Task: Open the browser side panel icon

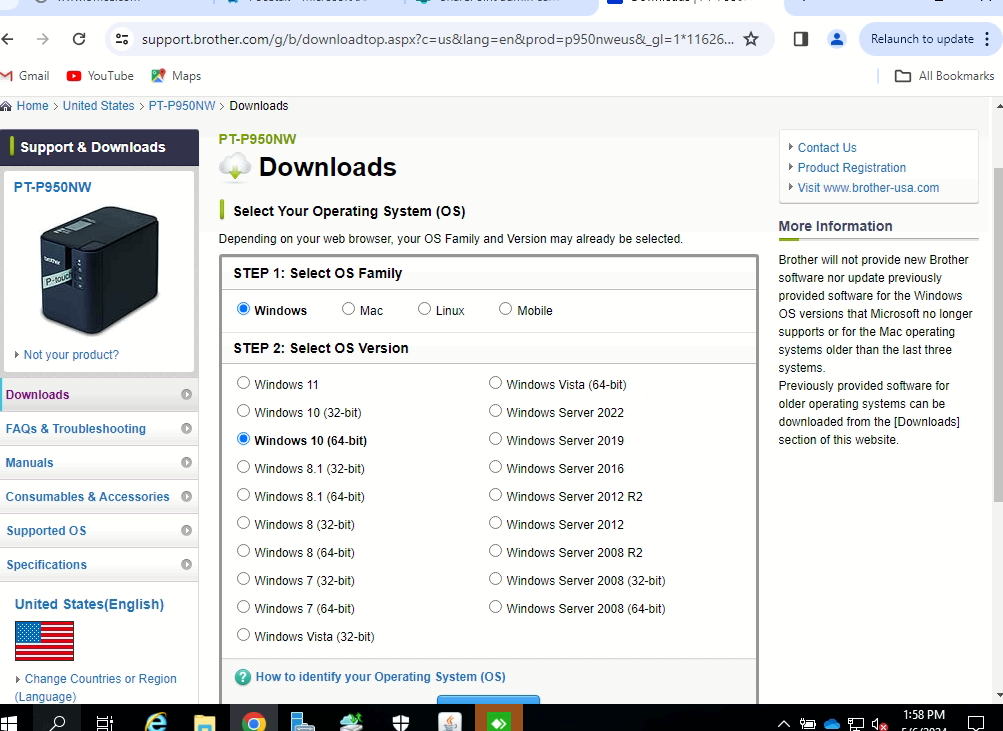Action: [x=800, y=39]
